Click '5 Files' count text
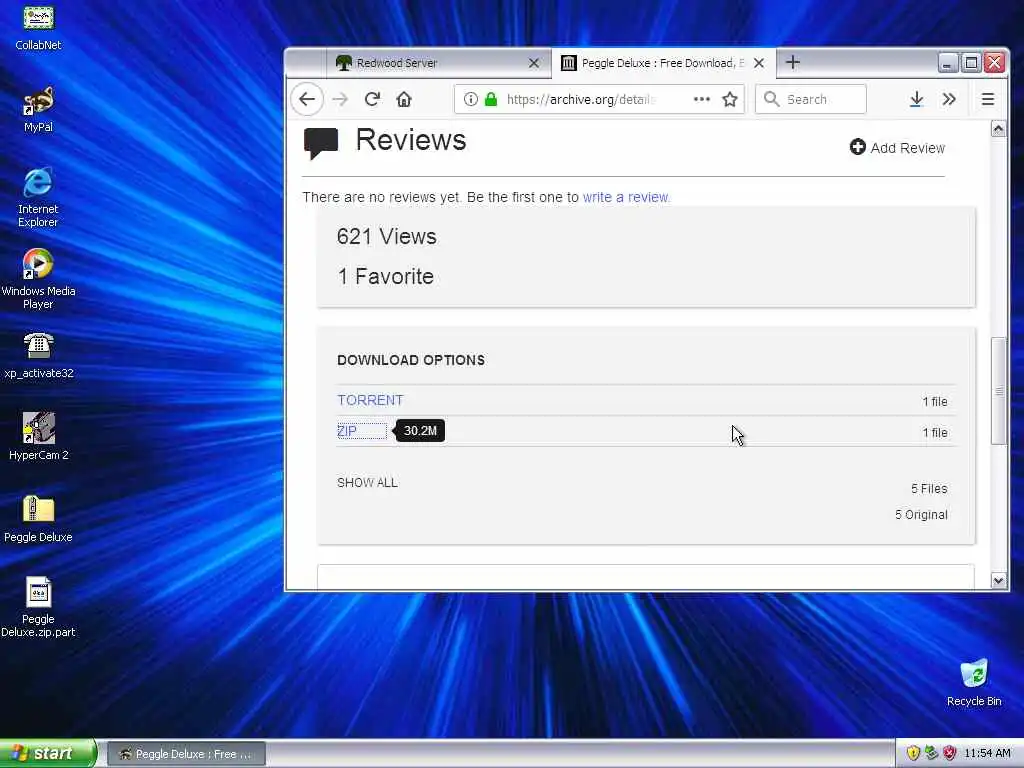The width and height of the screenshot is (1024, 768). 929,488
